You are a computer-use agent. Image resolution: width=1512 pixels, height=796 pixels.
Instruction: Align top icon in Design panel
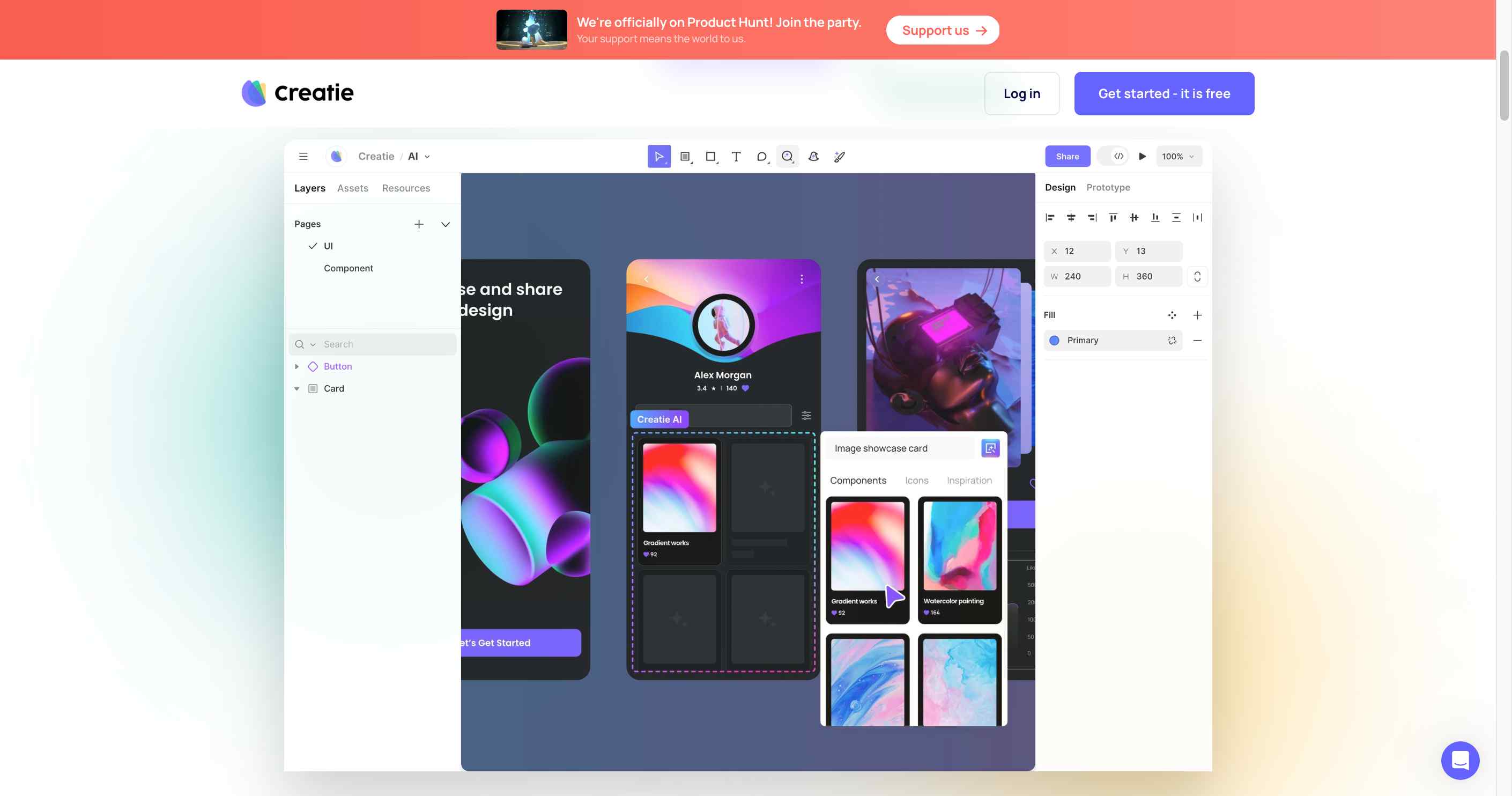point(1113,218)
